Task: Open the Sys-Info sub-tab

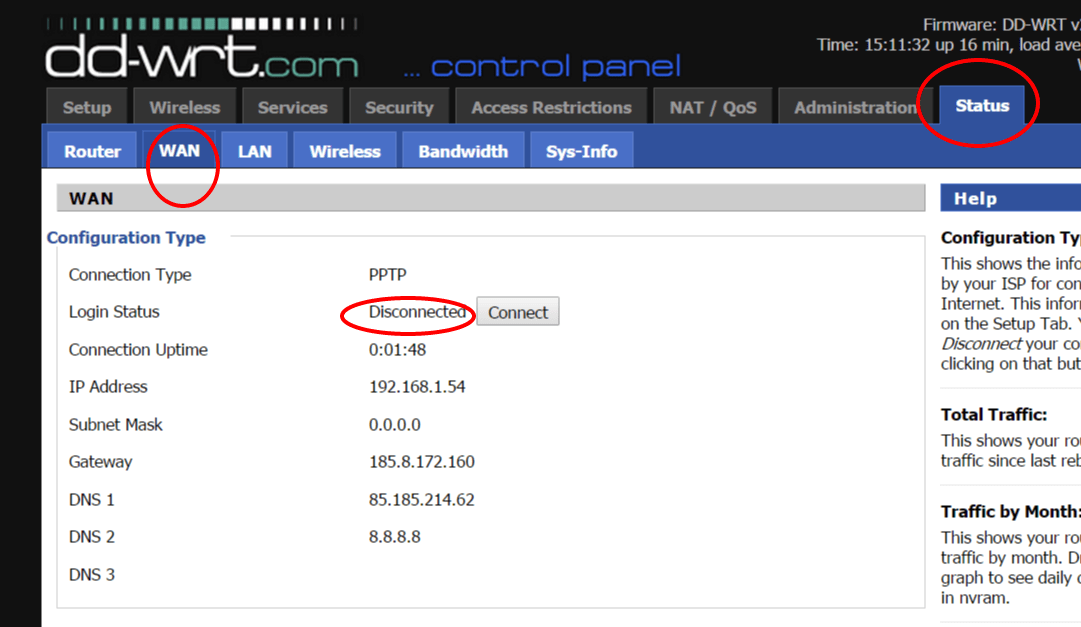Action: (x=581, y=150)
